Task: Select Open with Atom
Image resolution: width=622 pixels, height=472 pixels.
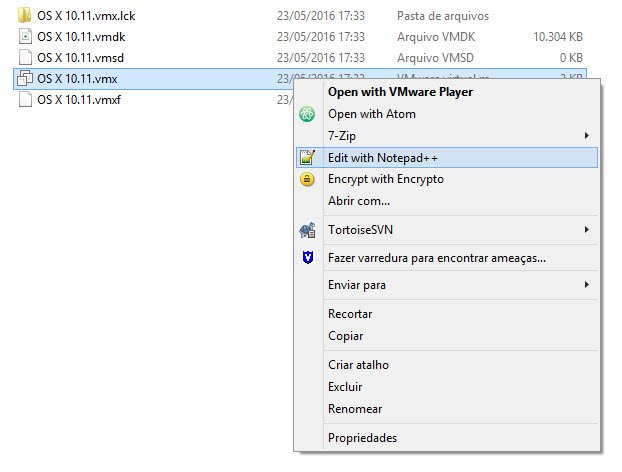Action: pos(447,114)
